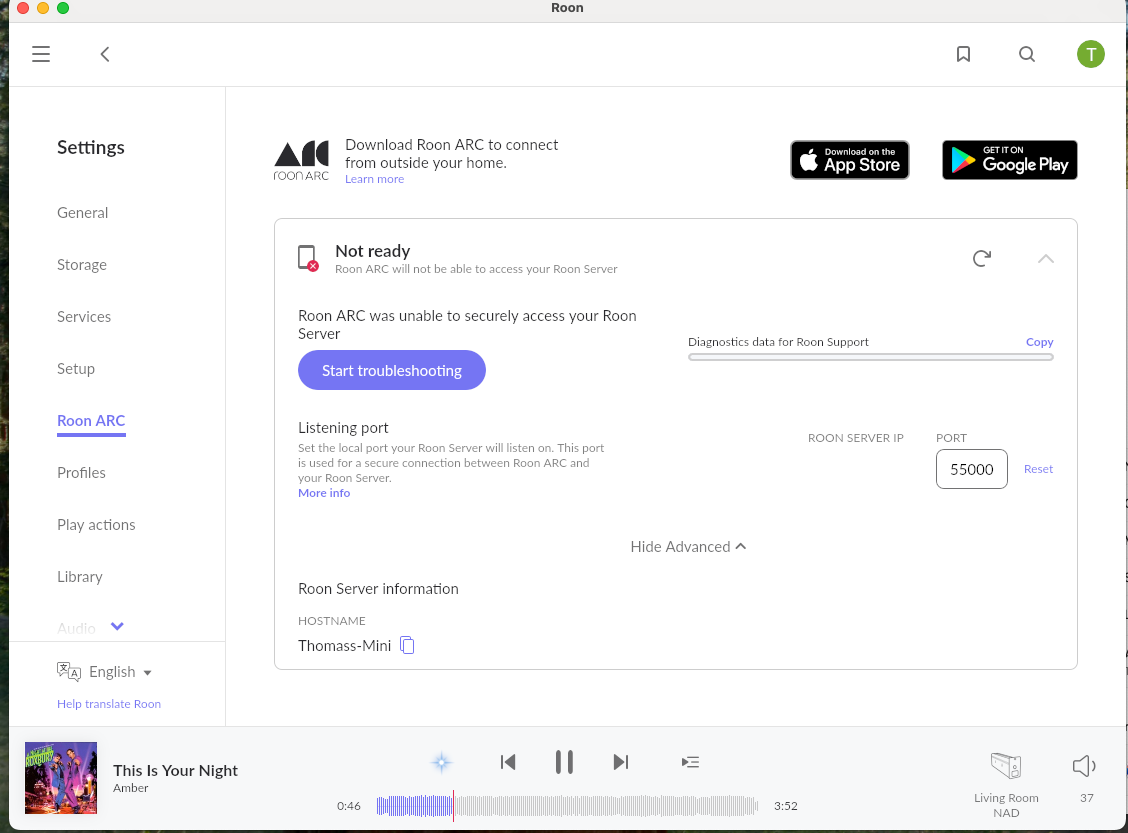
Task: Click the diagnostics data bar
Action: [x=870, y=357]
